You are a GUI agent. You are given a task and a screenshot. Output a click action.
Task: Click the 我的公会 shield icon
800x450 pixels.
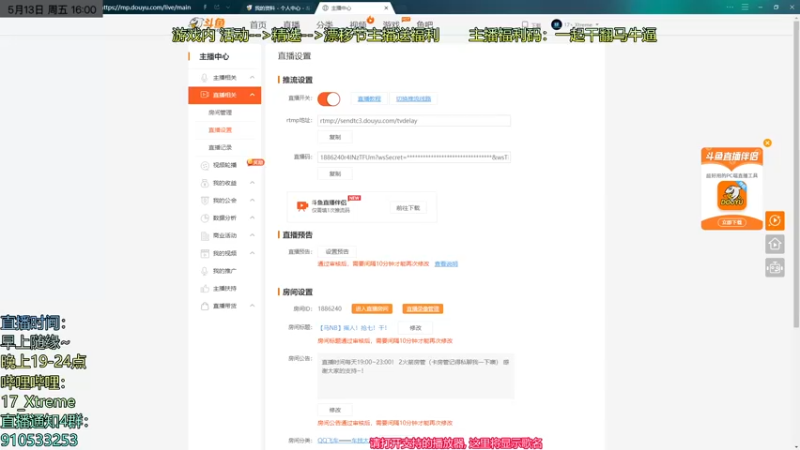[x=205, y=201]
